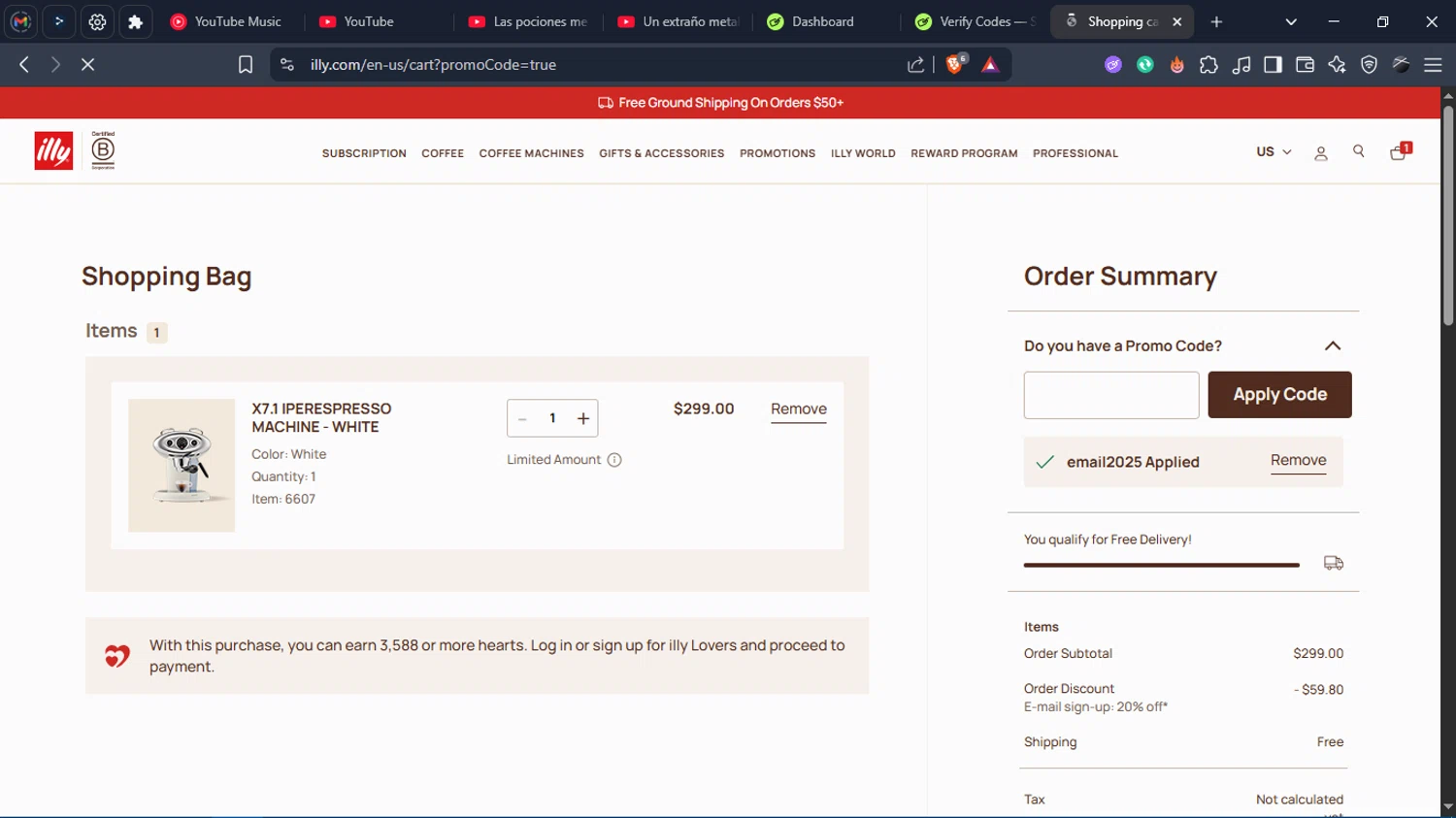Click the puzzle piece icon in tab strip
1456x818 pixels.
coord(136,21)
